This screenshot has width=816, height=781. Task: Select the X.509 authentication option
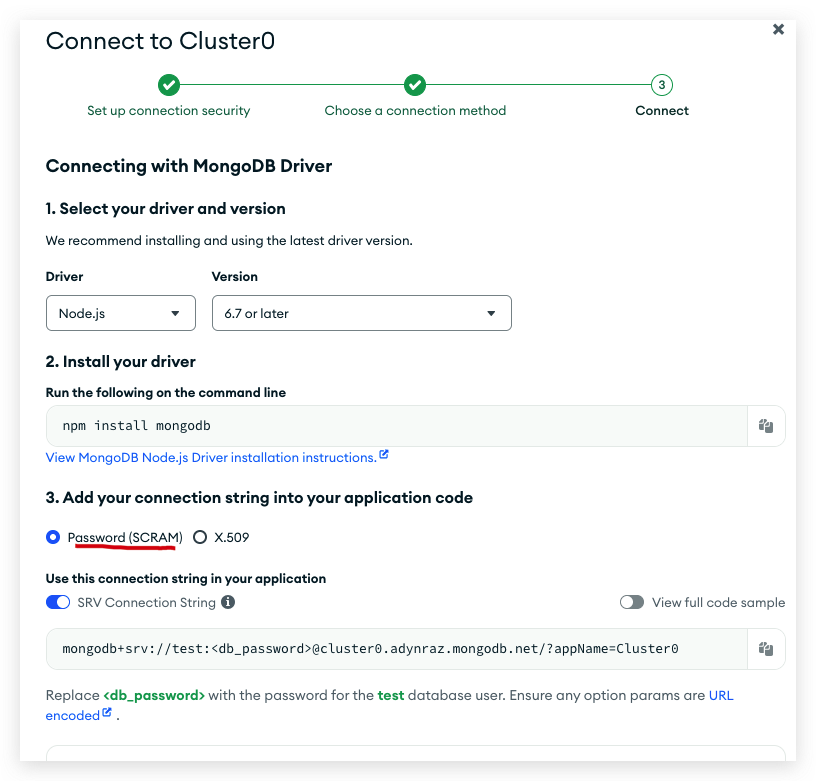200,537
